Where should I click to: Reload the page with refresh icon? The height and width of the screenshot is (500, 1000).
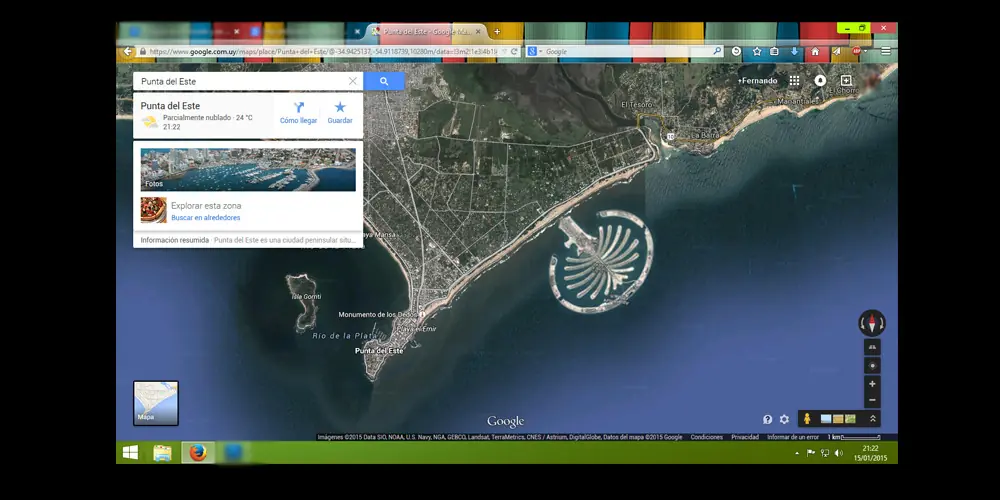(x=514, y=52)
